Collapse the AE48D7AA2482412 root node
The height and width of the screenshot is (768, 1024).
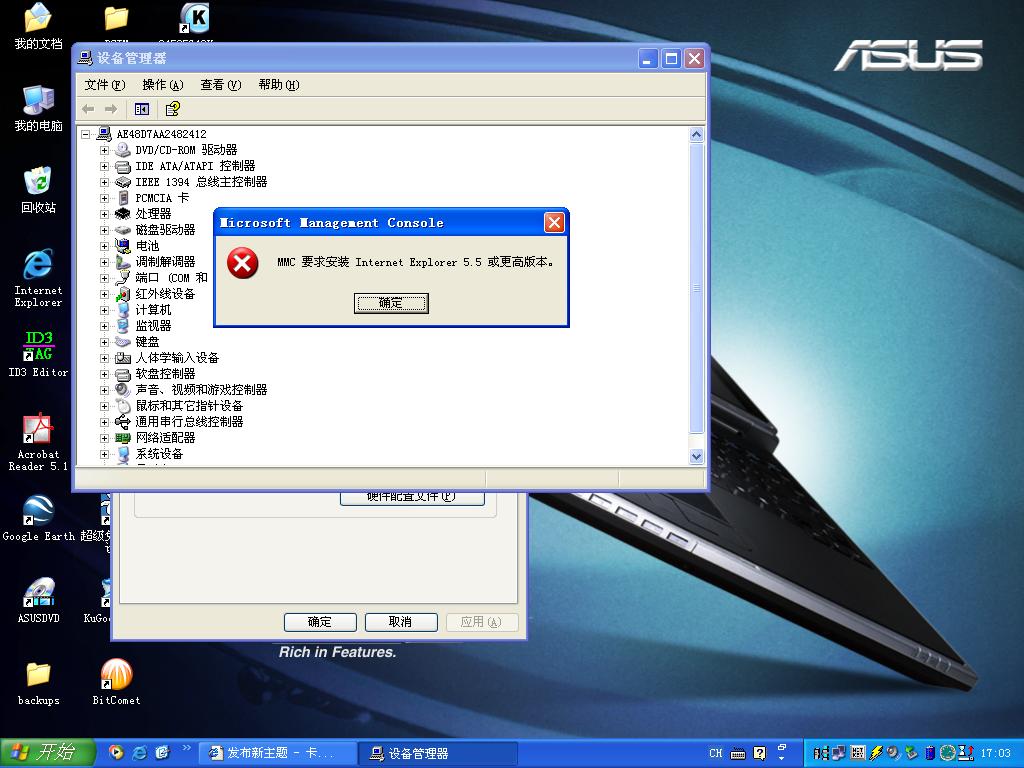point(86,134)
